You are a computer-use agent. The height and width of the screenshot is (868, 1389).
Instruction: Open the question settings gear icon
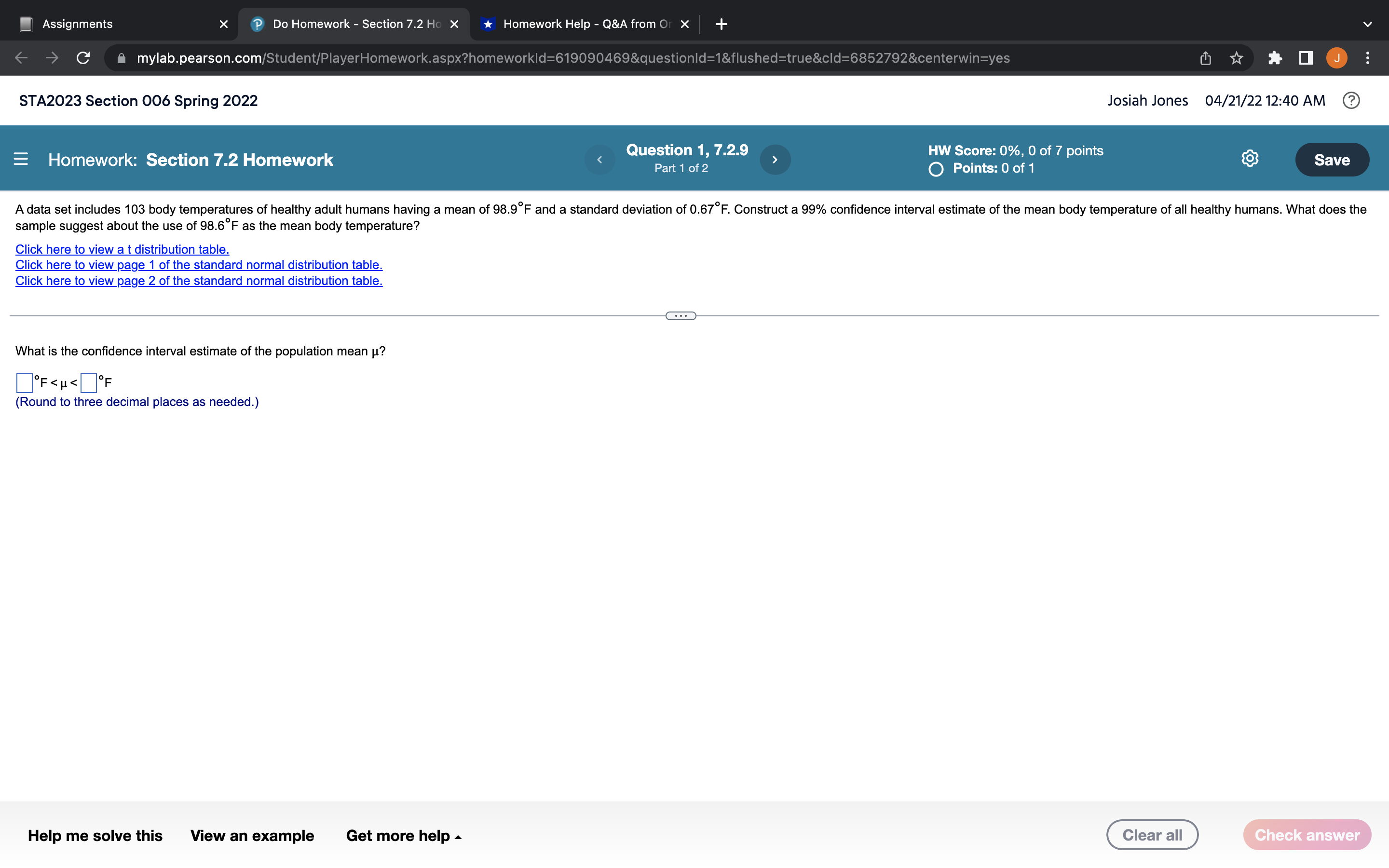click(x=1249, y=159)
